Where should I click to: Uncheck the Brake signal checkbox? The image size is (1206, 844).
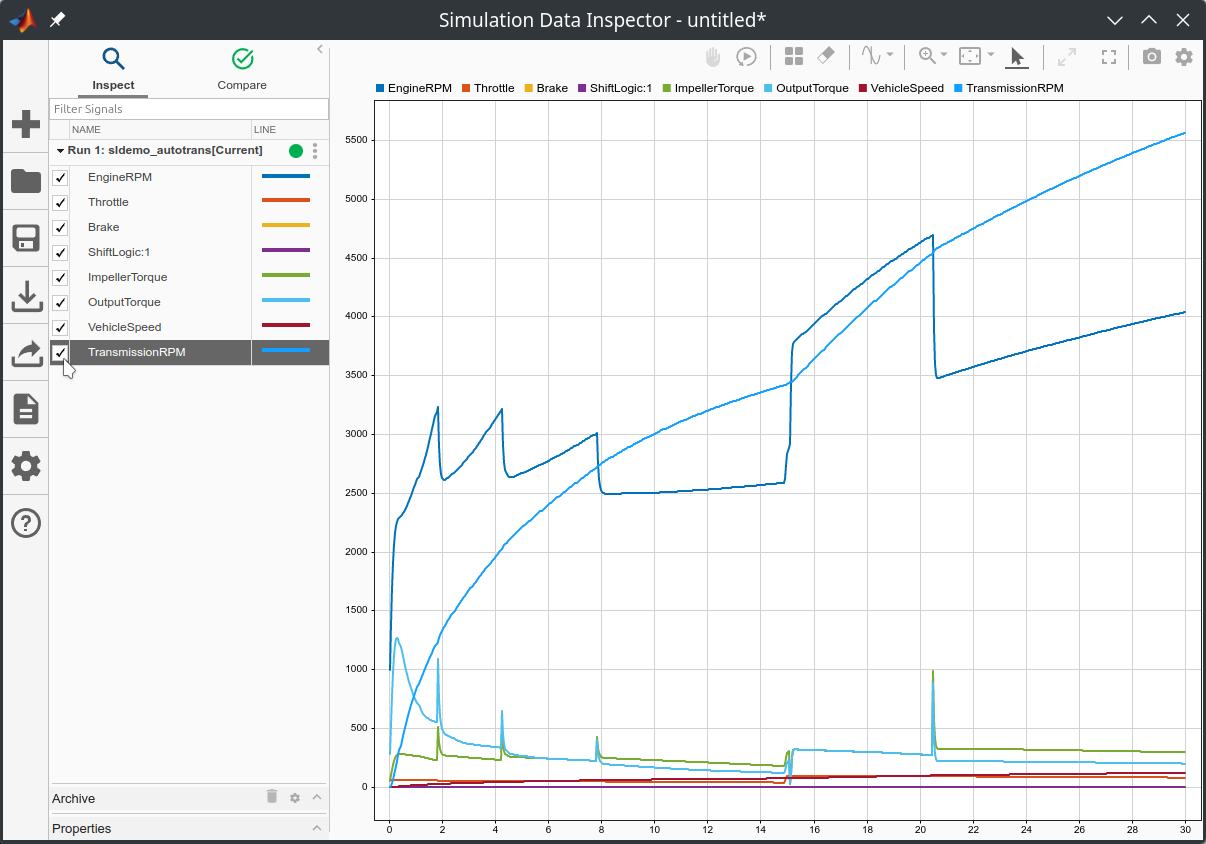click(60, 227)
